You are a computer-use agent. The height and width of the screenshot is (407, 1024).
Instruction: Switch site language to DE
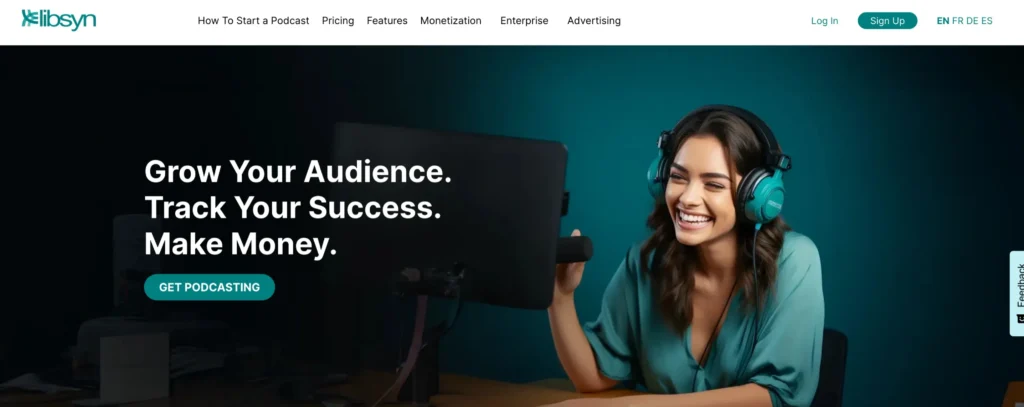(x=972, y=21)
